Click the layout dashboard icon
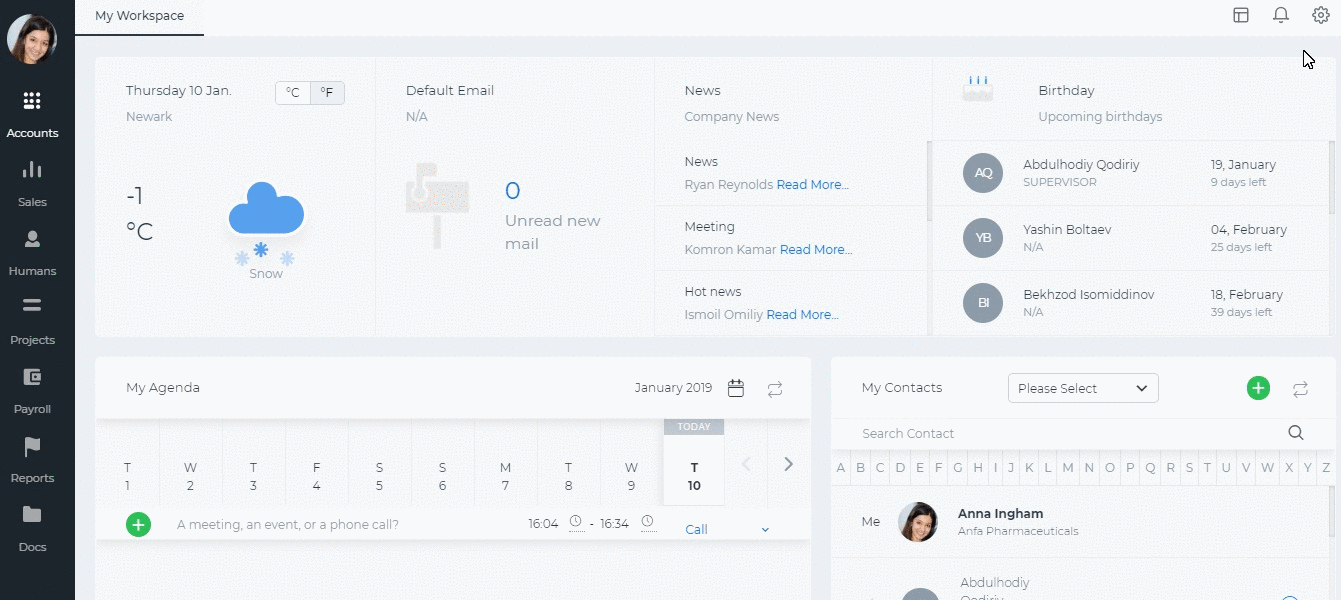Screen dimensions: 1341x600 [1241, 15]
